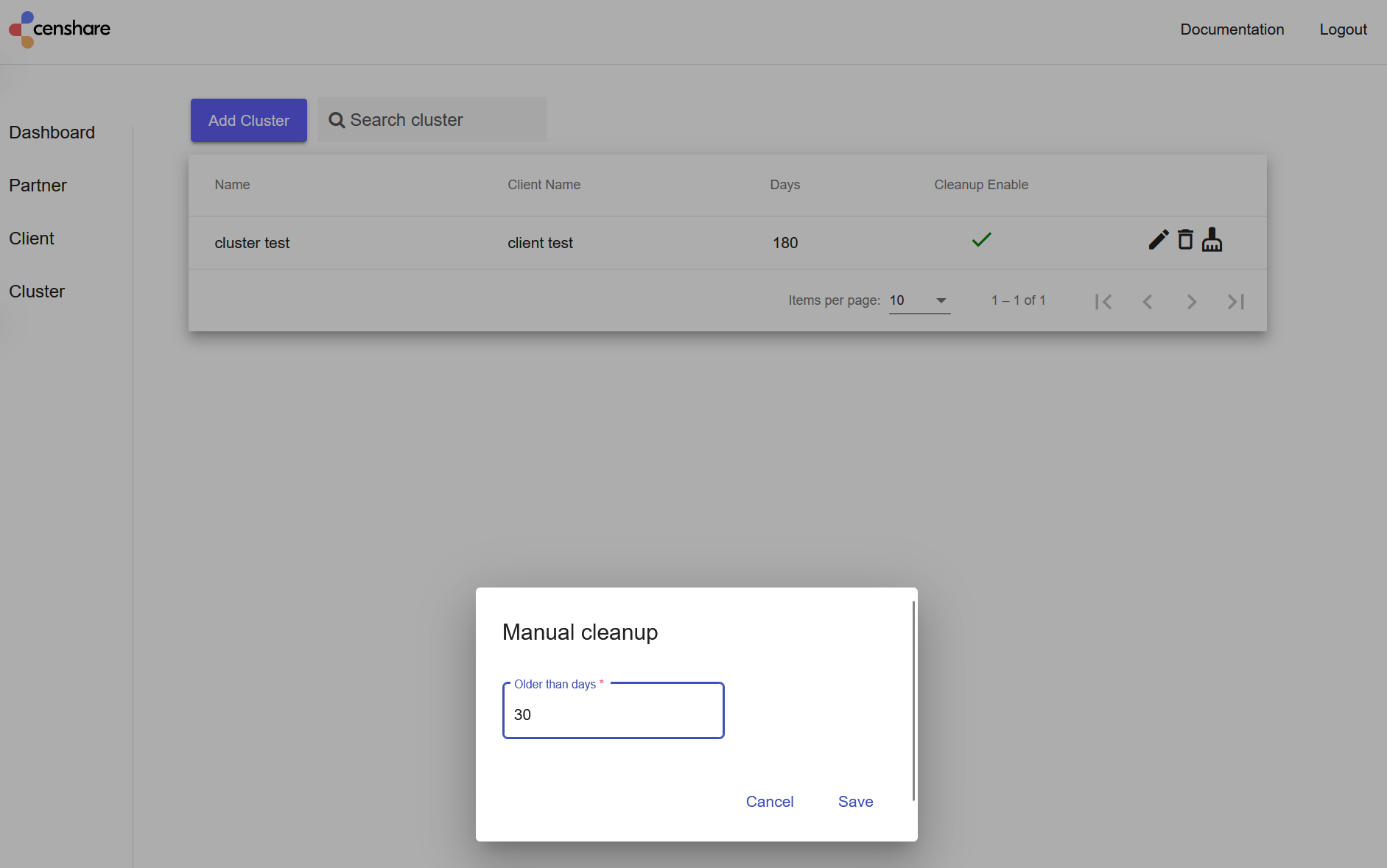The width and height of the screenshot is (1387, 868).
Task: Jump to the last page of results
Action: [x=1235, y=302]
